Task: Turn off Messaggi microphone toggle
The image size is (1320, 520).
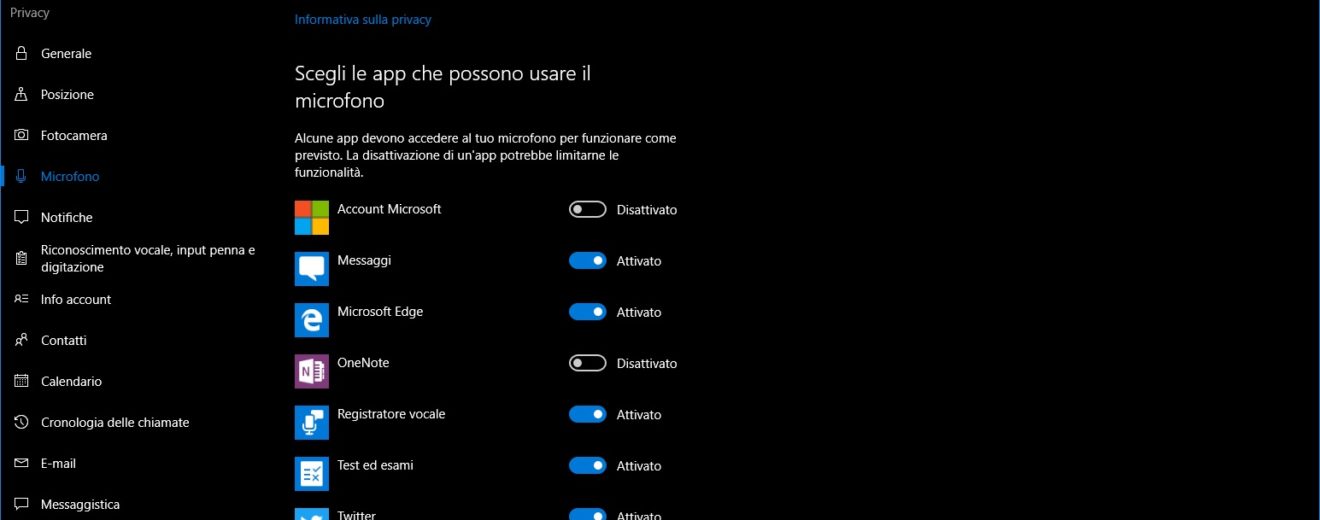Action: [587, 261]
